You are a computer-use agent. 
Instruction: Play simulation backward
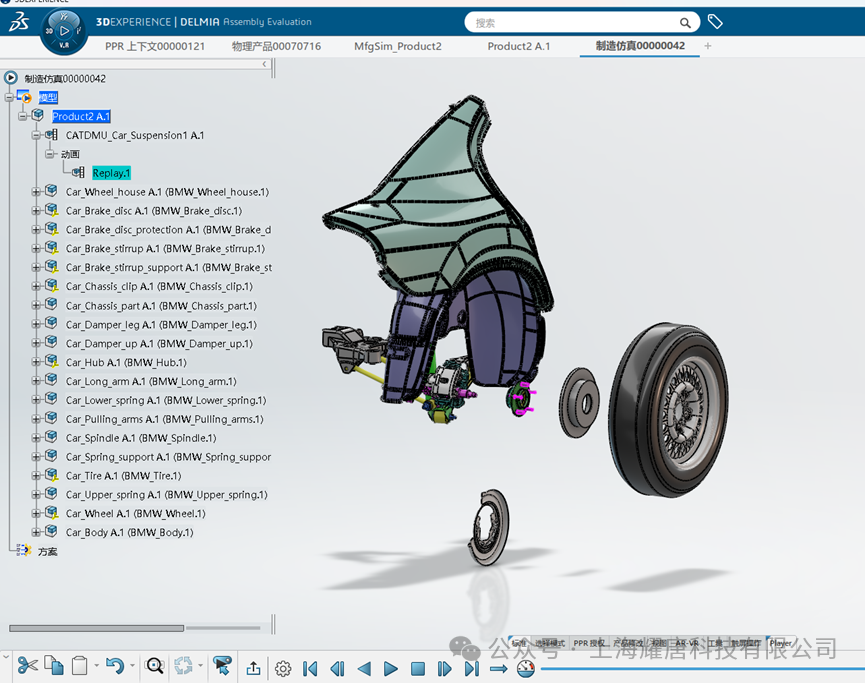tap(364, 669)
